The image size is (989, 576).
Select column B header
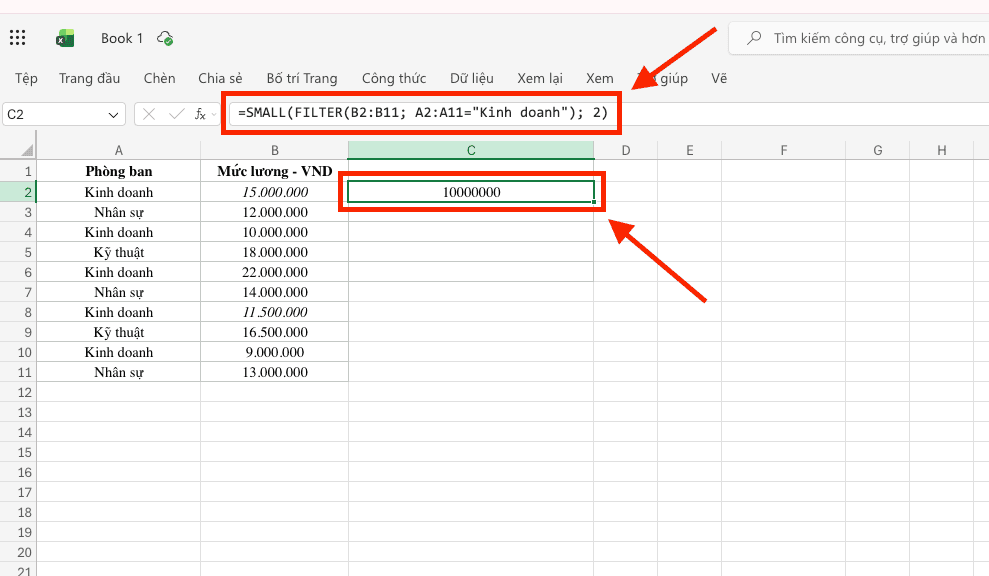274,150
